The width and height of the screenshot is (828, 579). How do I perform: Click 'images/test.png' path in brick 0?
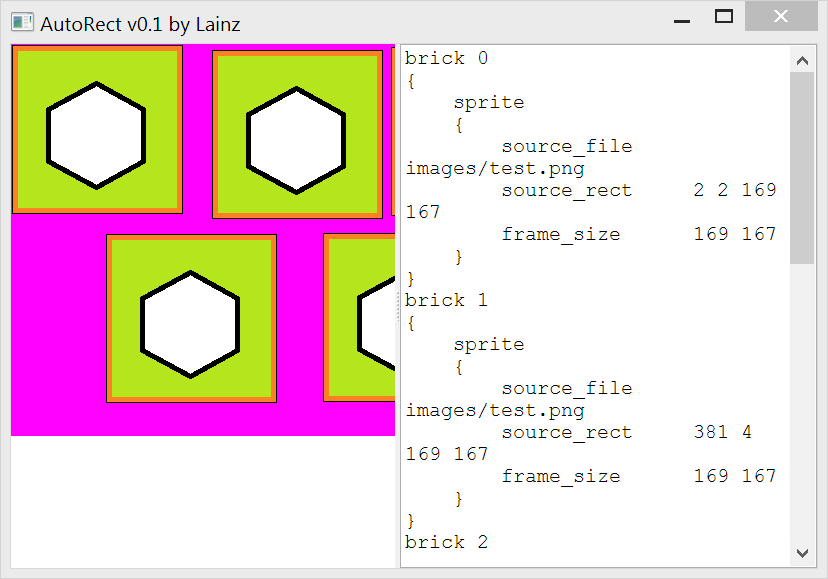[495, 169]
